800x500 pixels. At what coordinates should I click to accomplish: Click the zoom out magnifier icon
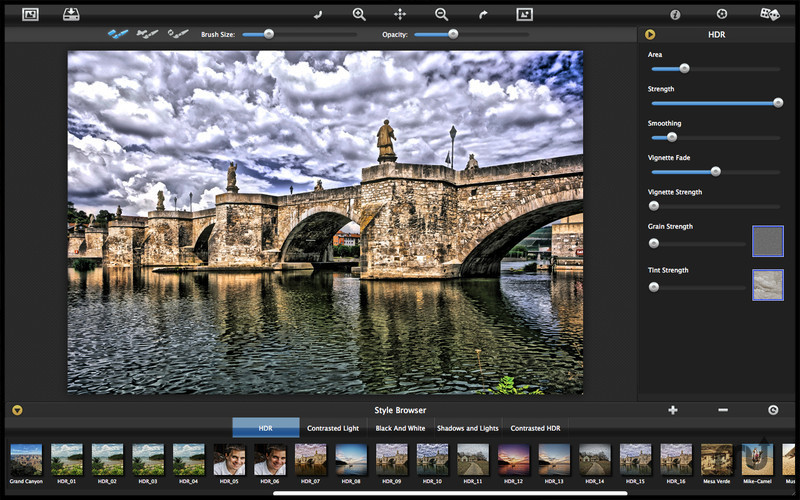(x=441, y=14)
